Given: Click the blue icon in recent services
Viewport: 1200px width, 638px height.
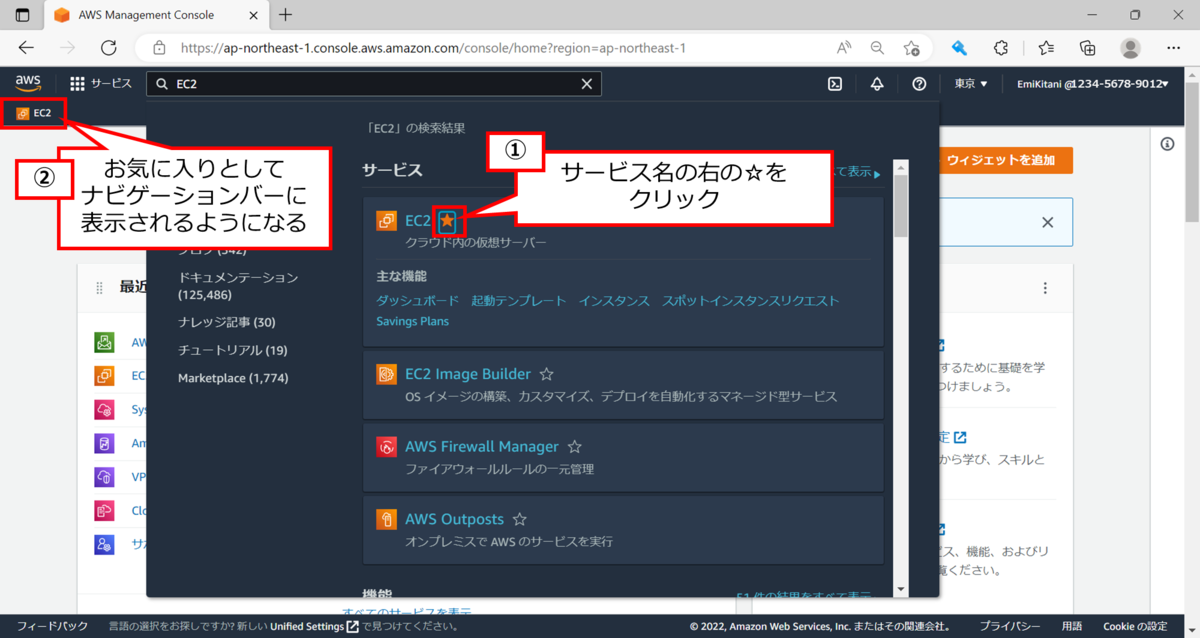Looking at the screenshot, I should pyautogui.click(x=105, y=545).
